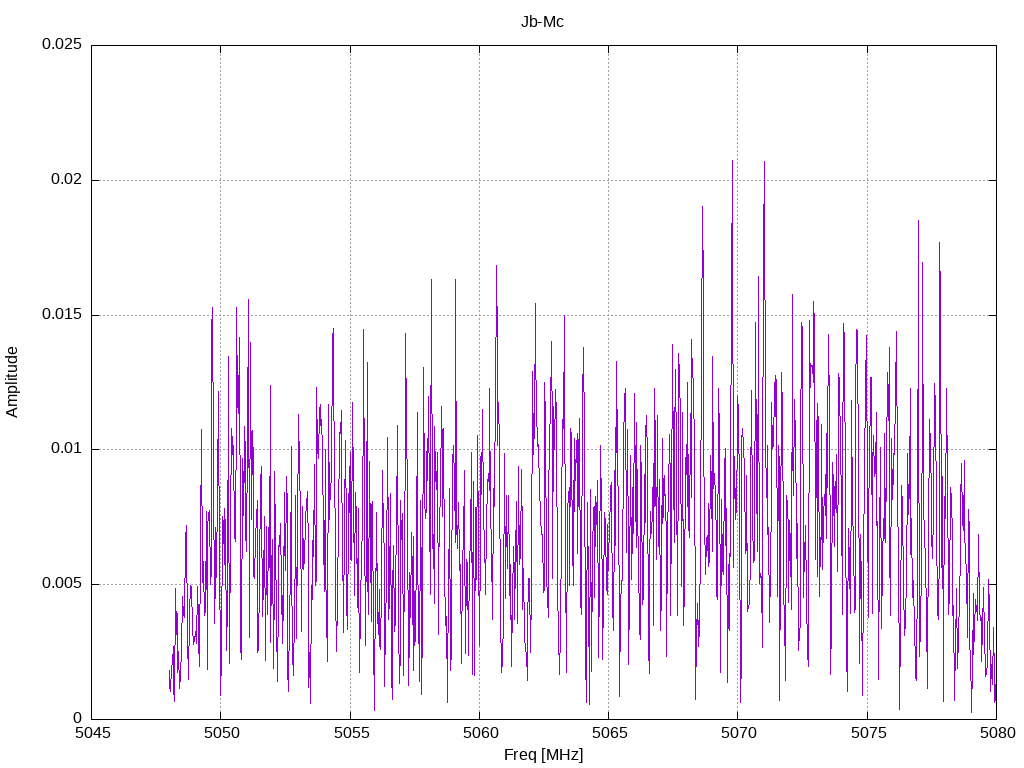
Task: Click the 0.01 y-axis tick label
Action: click(x=67, y=448)
